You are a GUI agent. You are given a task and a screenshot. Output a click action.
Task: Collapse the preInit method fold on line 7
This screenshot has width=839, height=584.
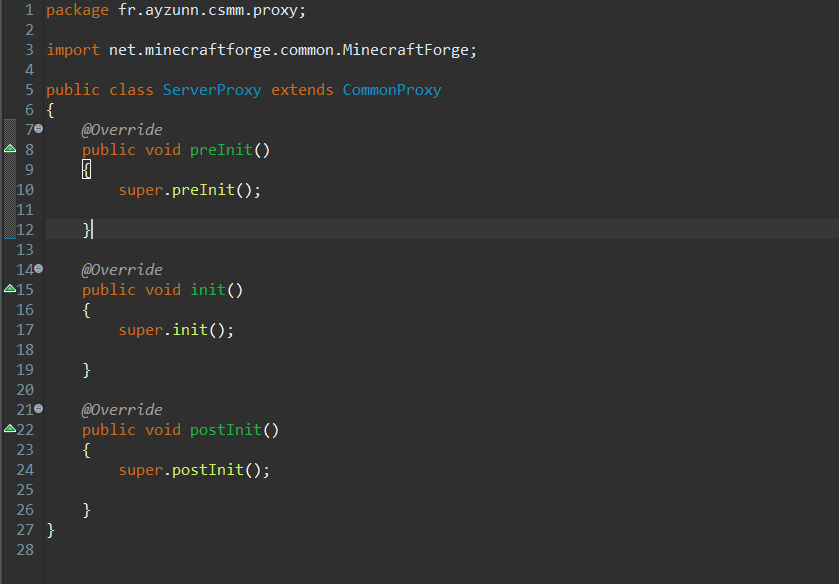[x=39, y=129]
